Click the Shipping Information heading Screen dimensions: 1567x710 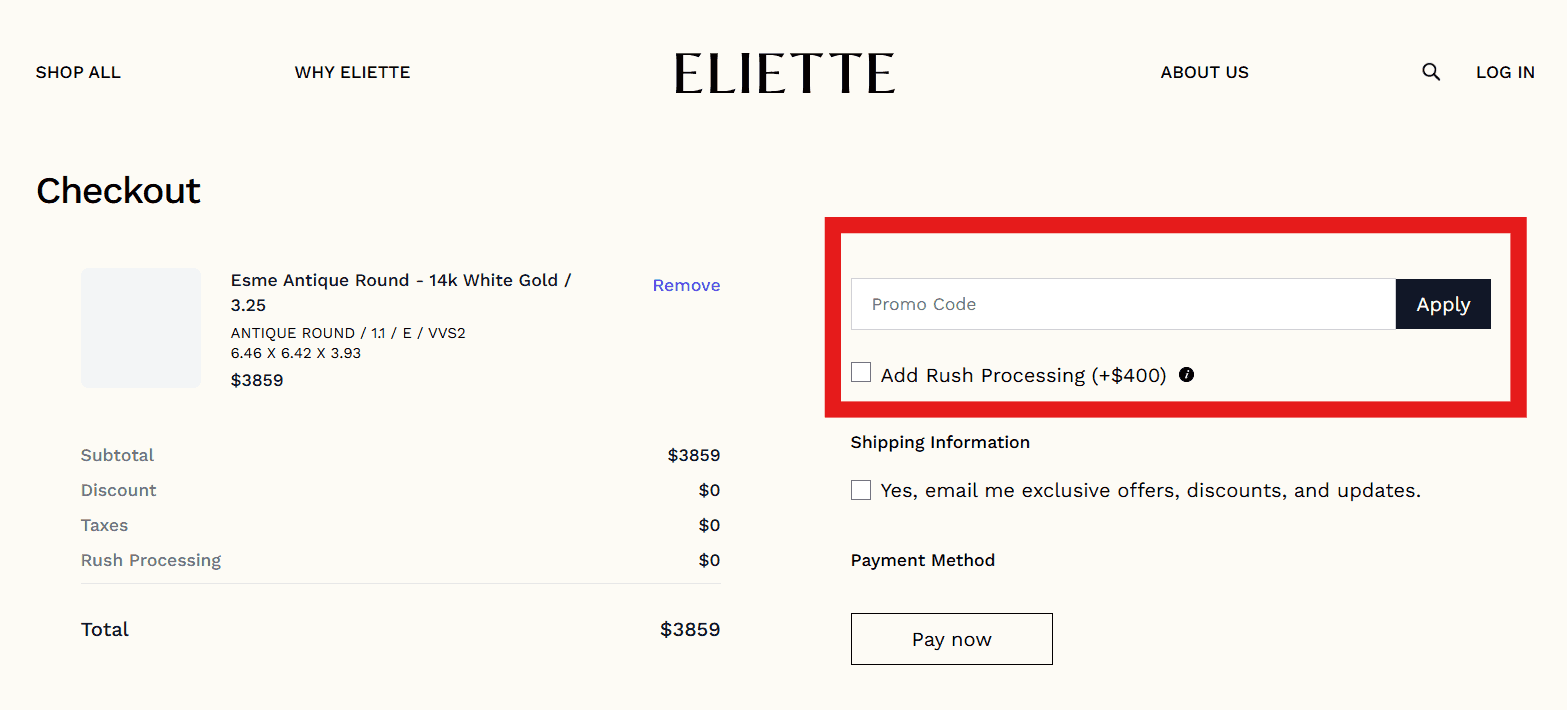940,442
